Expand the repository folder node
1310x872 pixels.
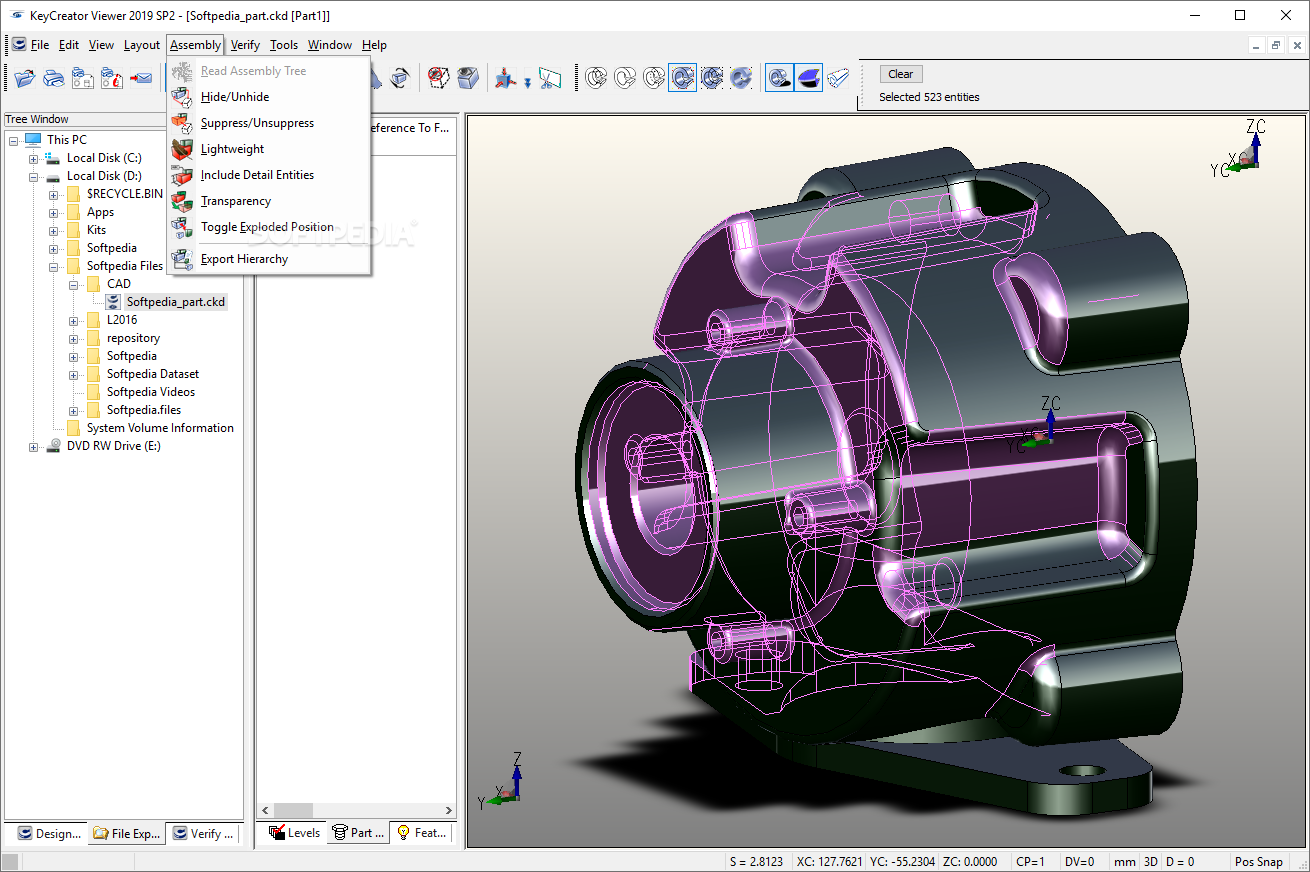(74, 338)
